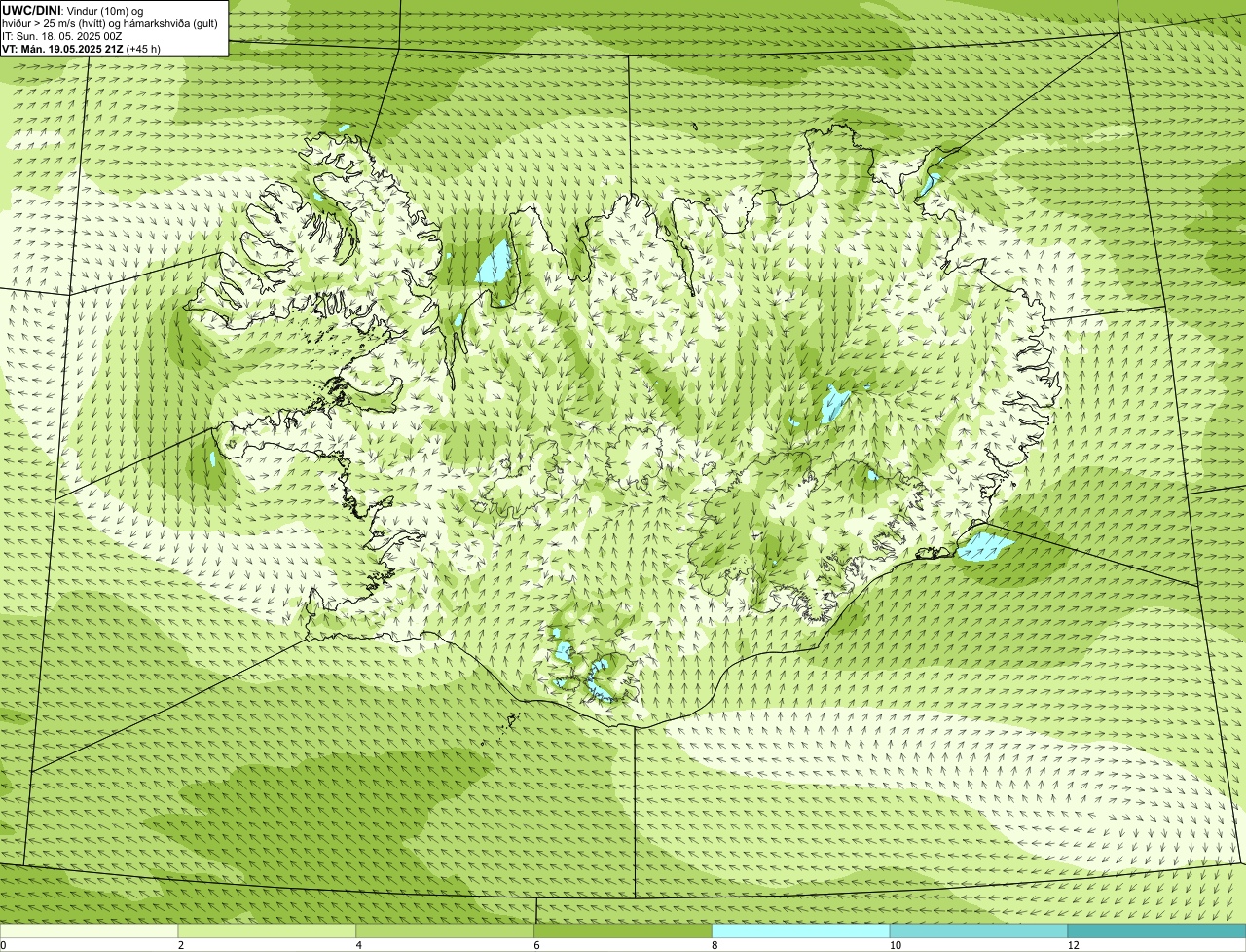
Task: Click the 10–12 m/s turquoise legend swatch
Action: click(978, 931)
